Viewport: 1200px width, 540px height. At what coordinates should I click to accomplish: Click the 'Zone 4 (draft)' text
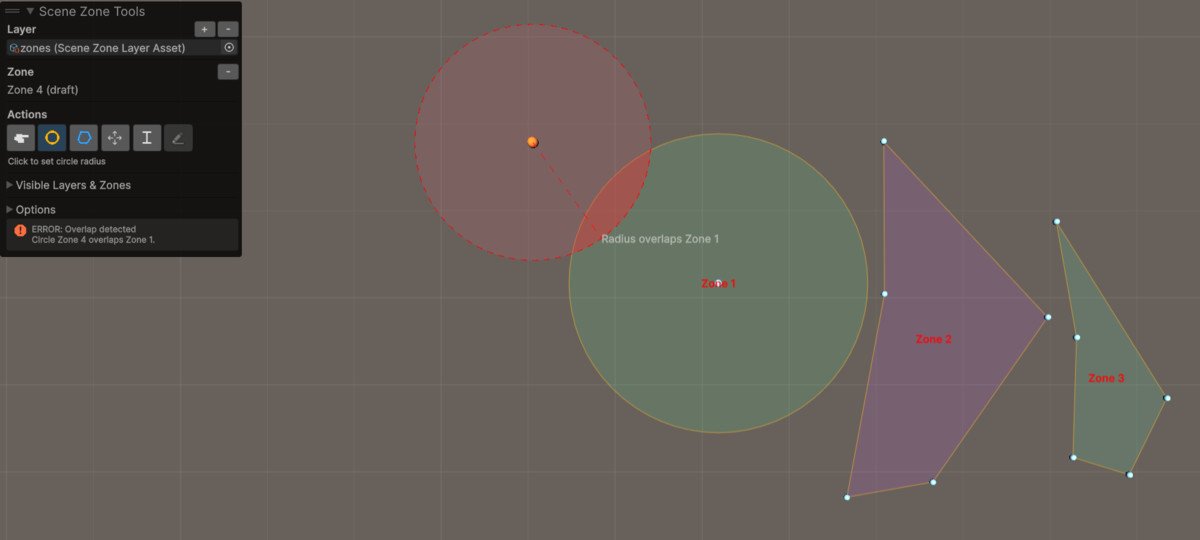(x=43, y=90)
